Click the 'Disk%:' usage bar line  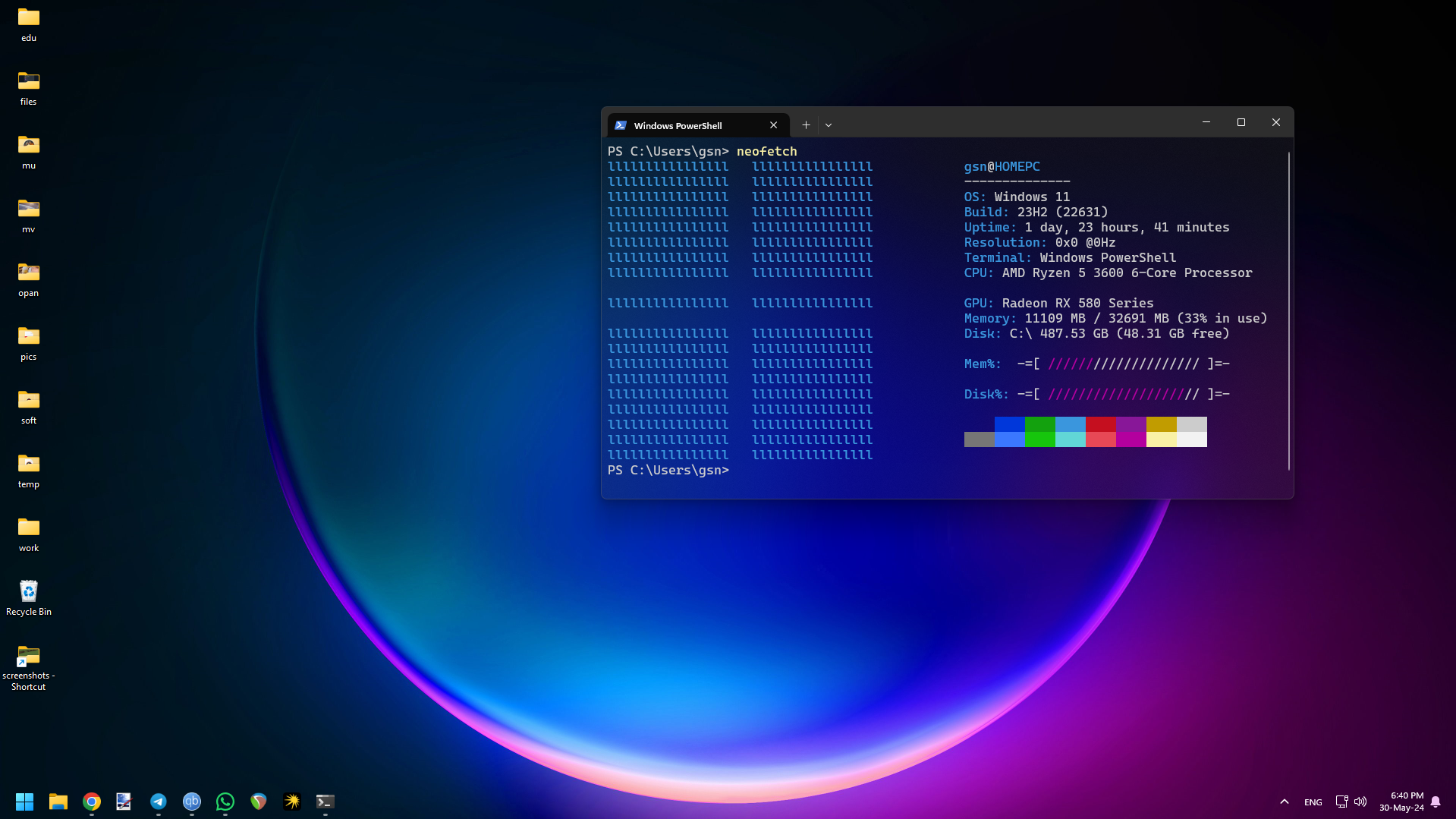tap(1096, 394)
